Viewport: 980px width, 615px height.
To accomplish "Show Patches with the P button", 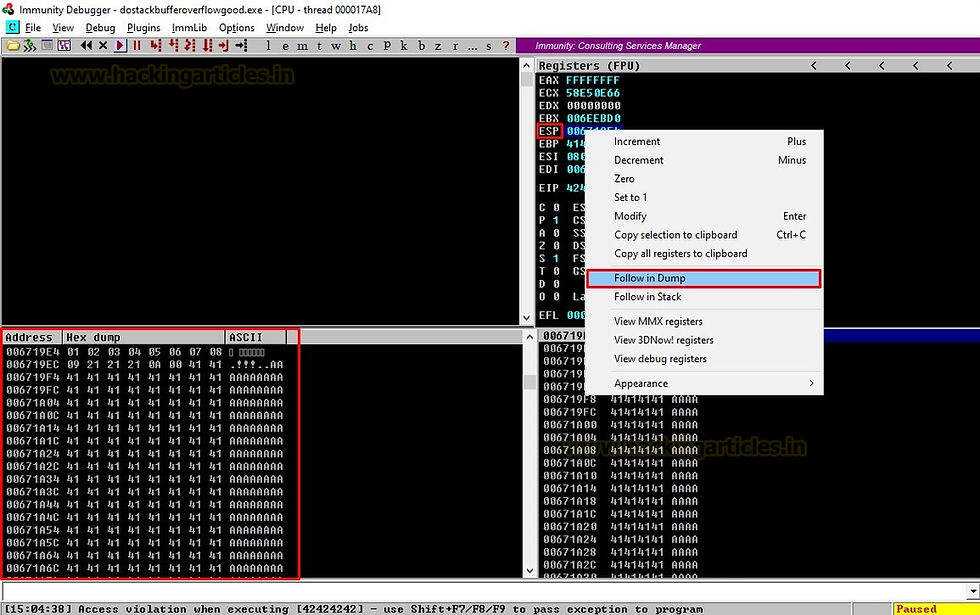I will (x=388, y=46).
